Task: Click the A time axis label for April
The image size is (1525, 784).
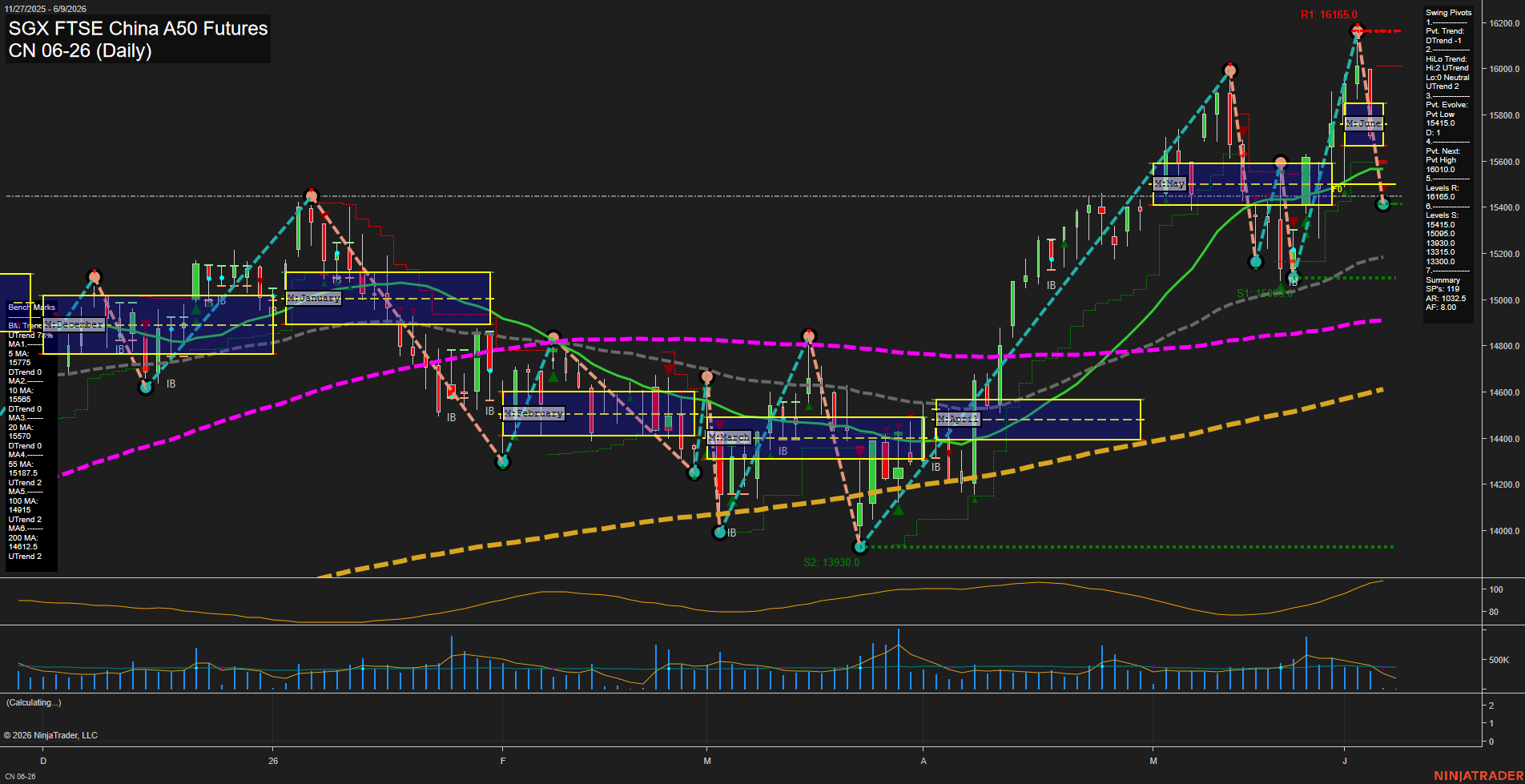Action: (923, 761)
